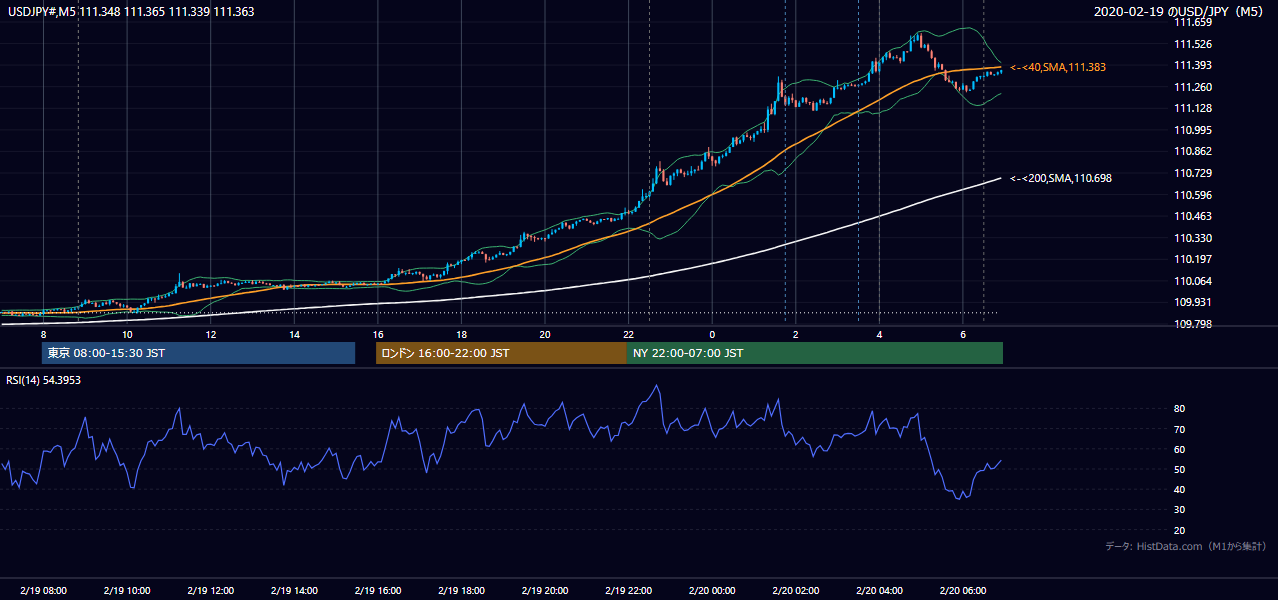
Task: Click the 2020-02-19 のUSD/JPY (M5) chart title
Action: (x=1180, y=12)
